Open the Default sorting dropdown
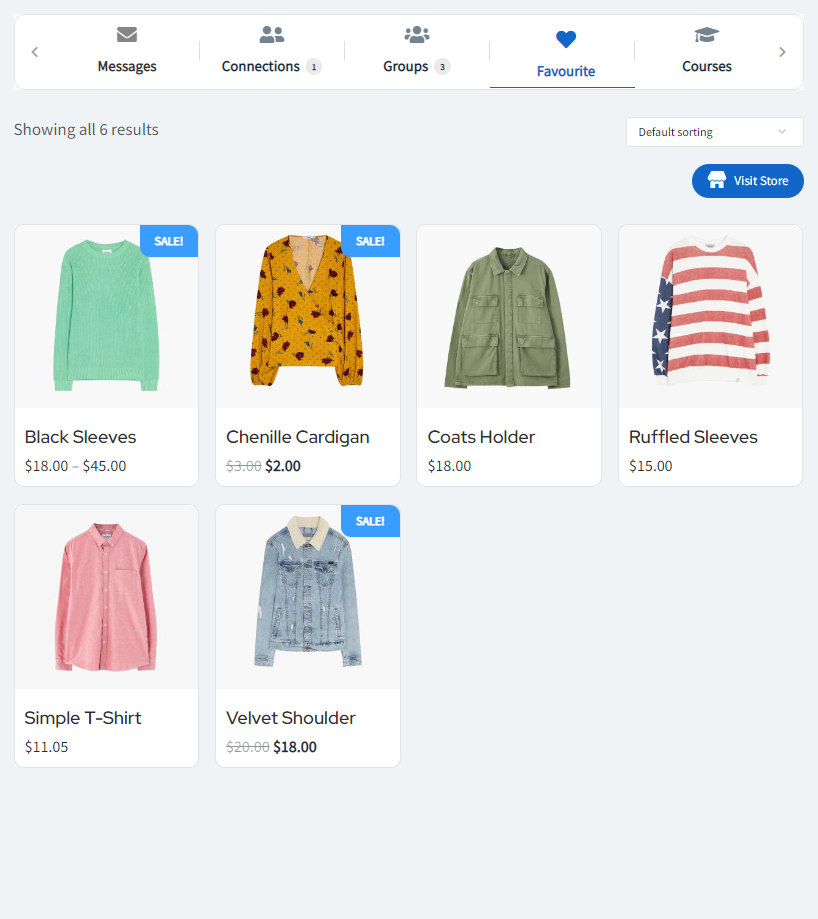The image size is (818, 919). 714,132
